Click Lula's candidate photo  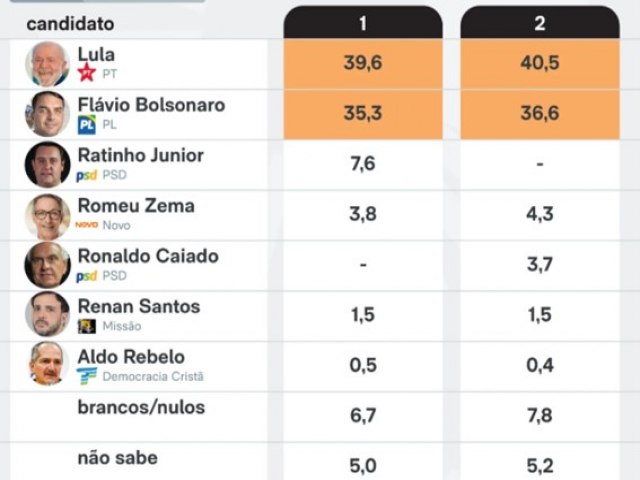point(47,64)
